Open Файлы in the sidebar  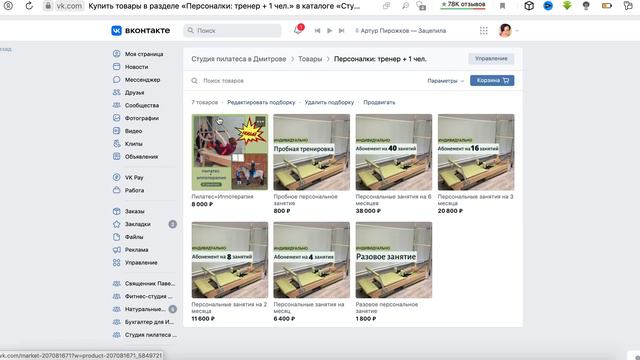[128, 237]
